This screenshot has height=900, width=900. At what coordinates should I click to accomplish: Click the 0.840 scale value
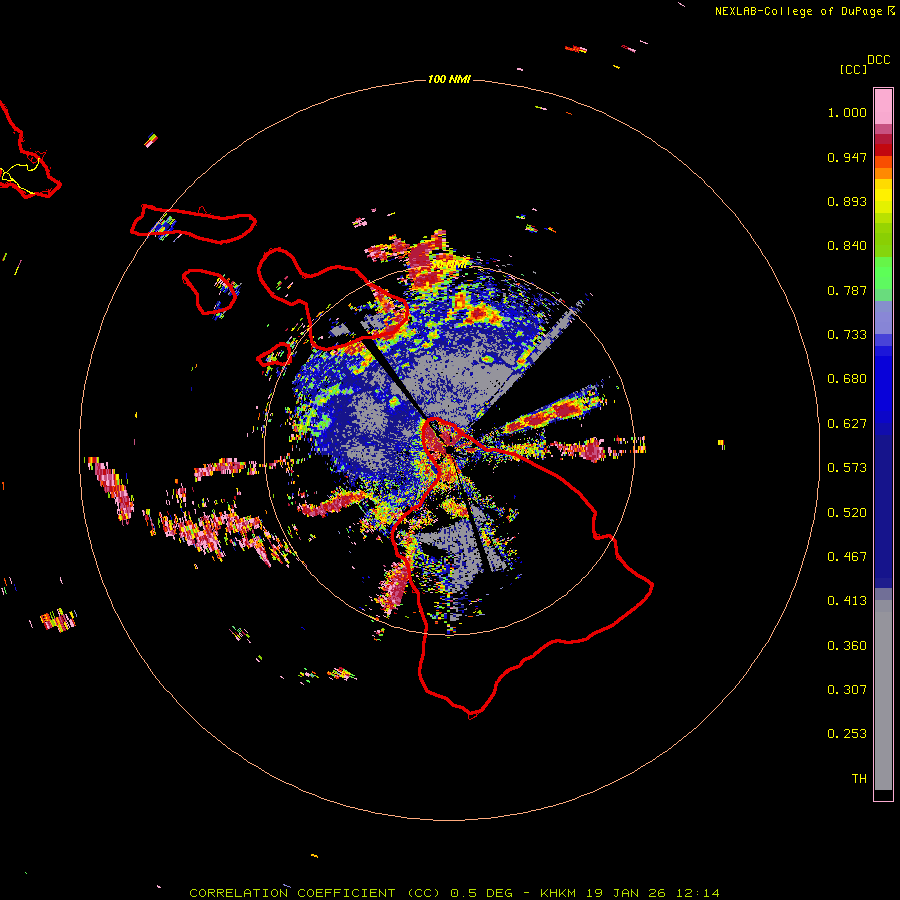pyautogui.click(x=847, y=246)
